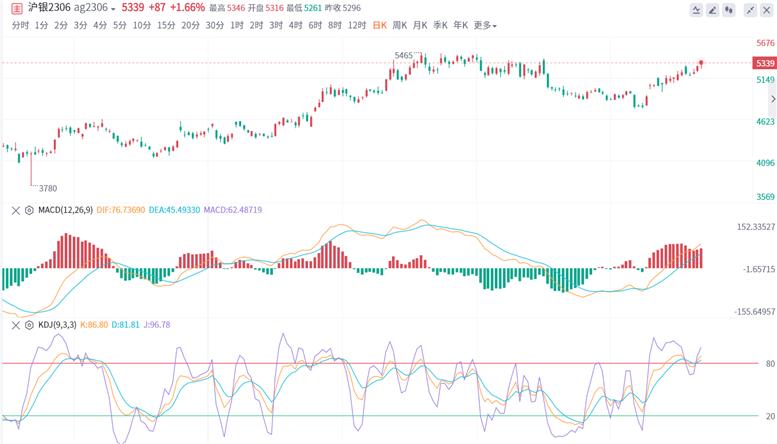The width and height of the screenshot is (777, 444).
Task: Switch to 5分 timeframe
Action: (x=119, y=25)
